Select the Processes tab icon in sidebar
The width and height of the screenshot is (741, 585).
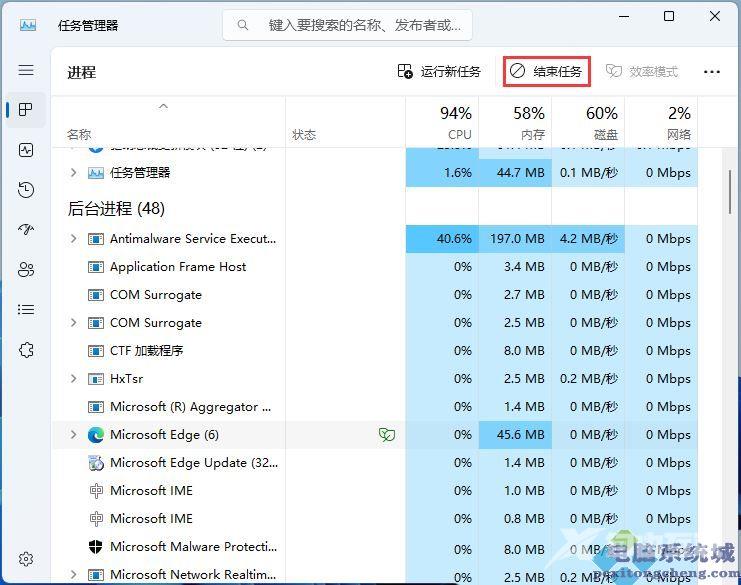26,110
